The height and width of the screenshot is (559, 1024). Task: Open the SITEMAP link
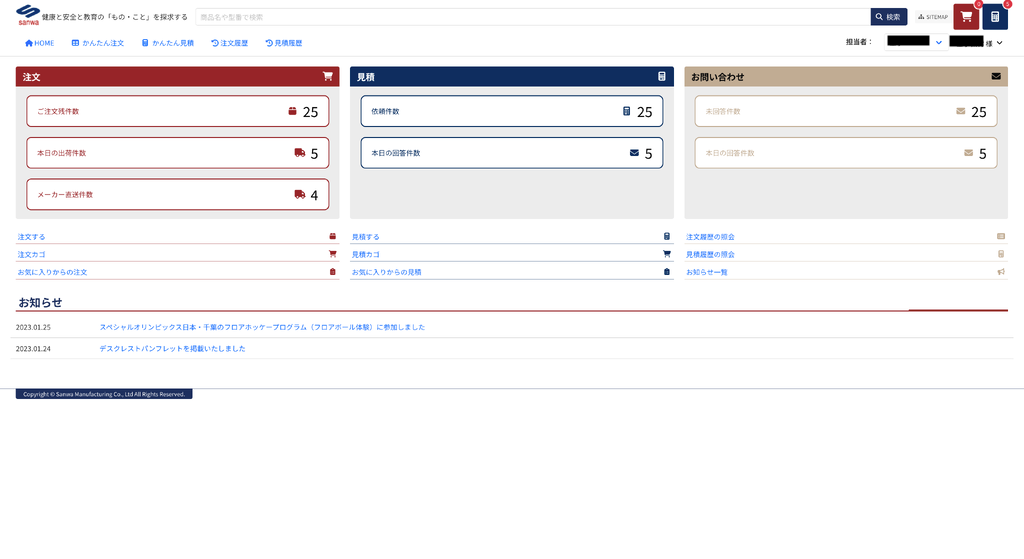point(932,17)
